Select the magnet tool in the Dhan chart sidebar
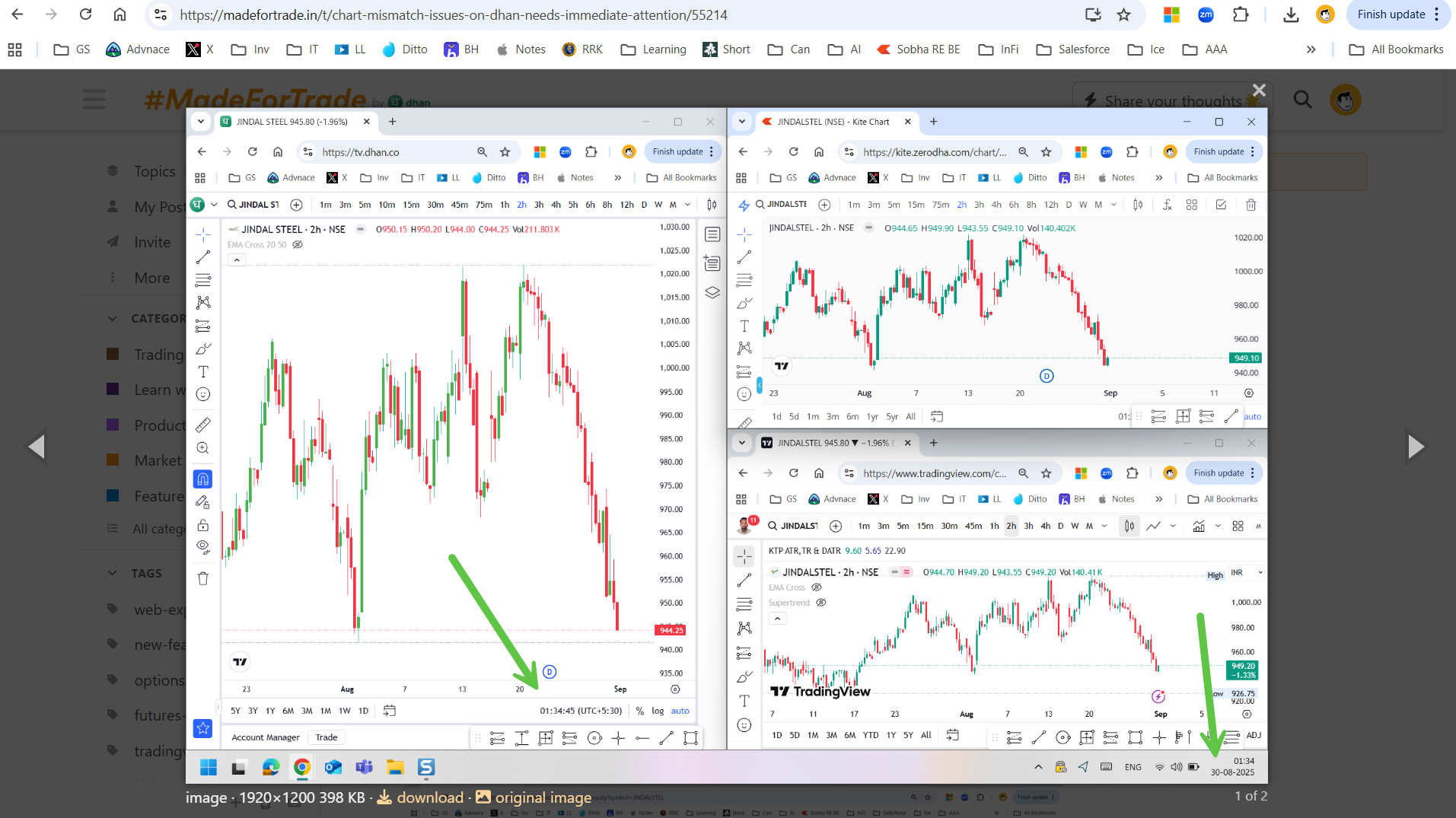The width and height of the screenshot is (1456, 818). coord(202,479)
